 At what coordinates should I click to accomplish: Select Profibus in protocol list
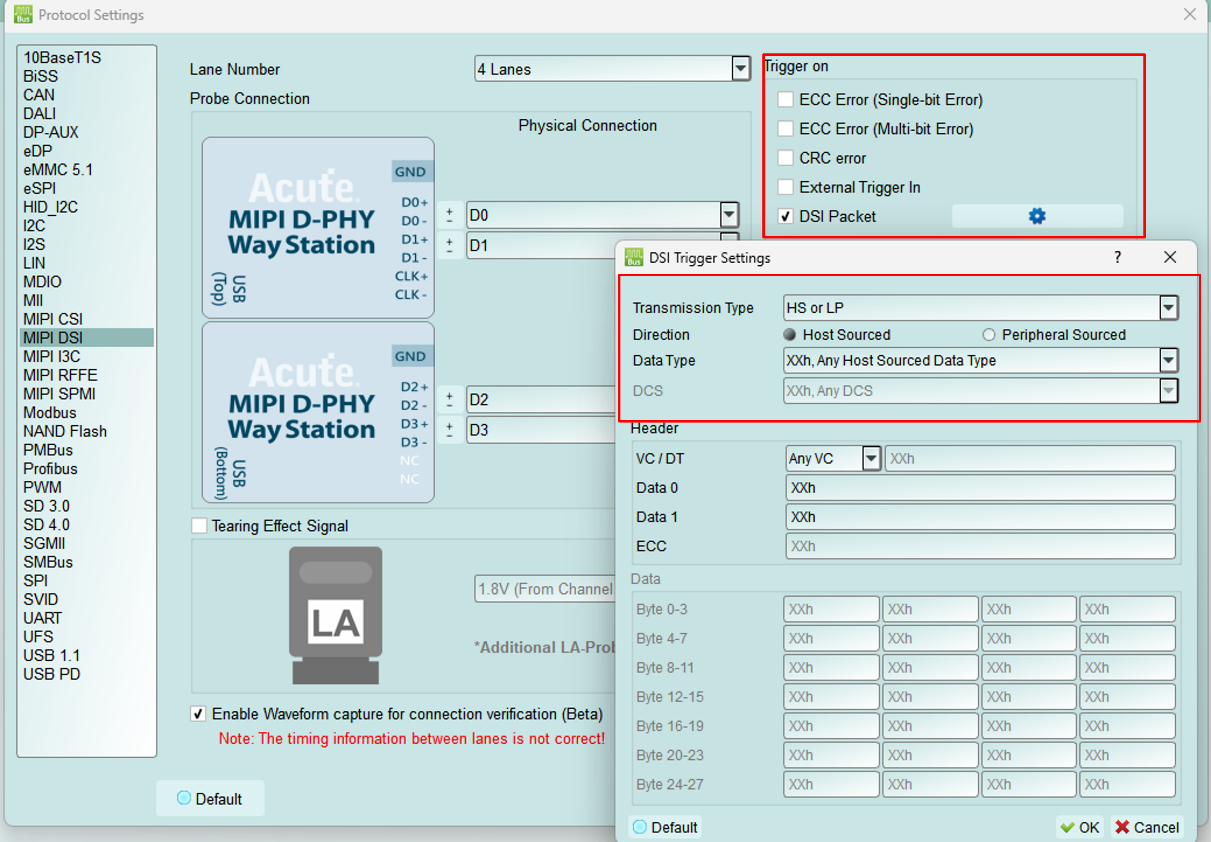(50, 469)
